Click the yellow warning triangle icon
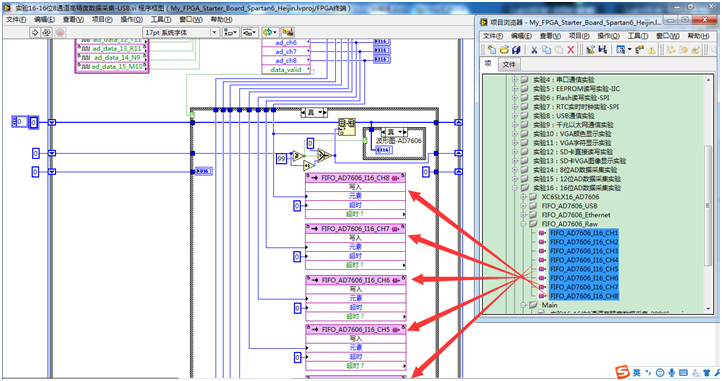The width and height of the screenshot is (722, 381). click(x=651, y=50)
